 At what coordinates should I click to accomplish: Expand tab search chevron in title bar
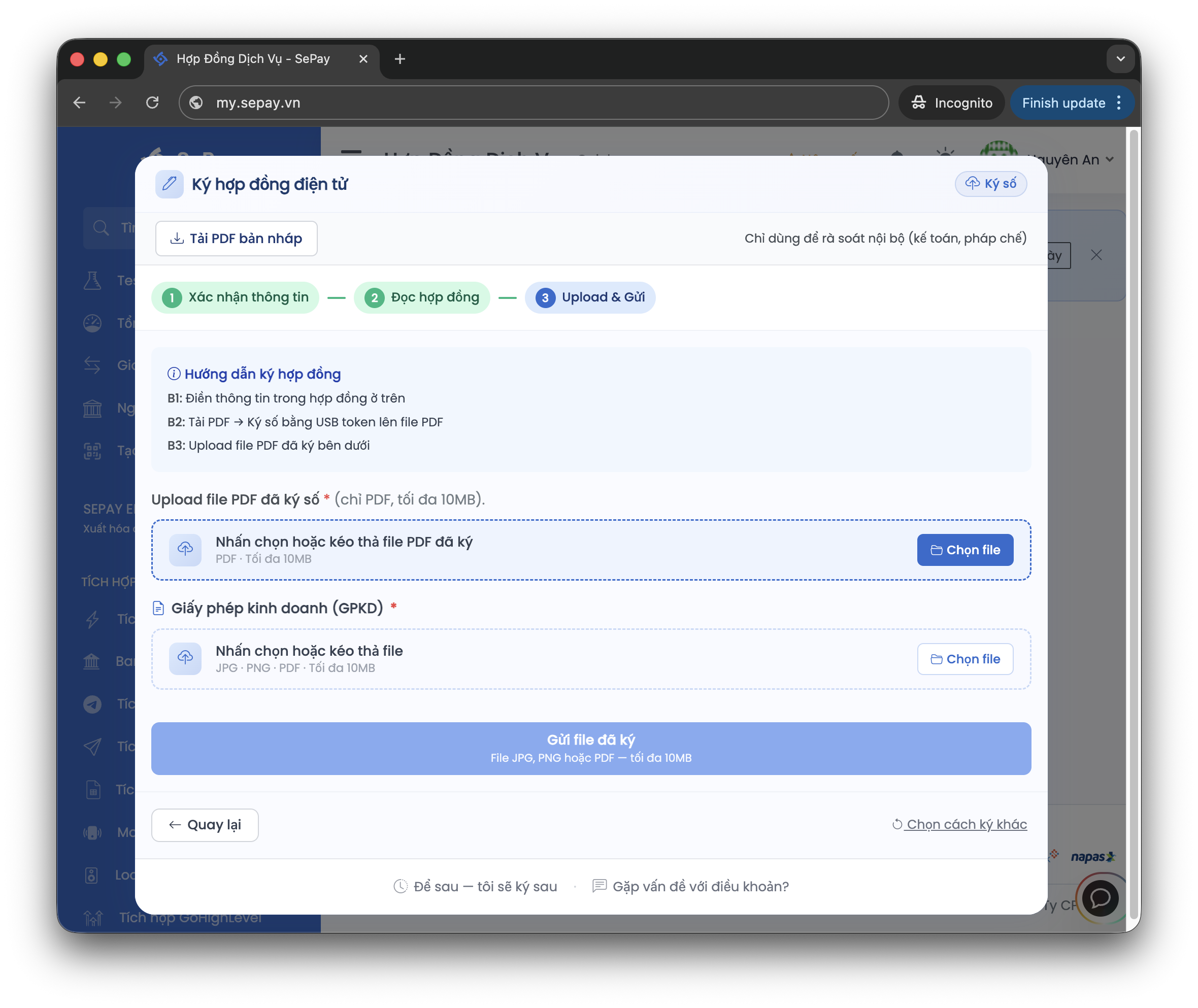(1120, 59)
